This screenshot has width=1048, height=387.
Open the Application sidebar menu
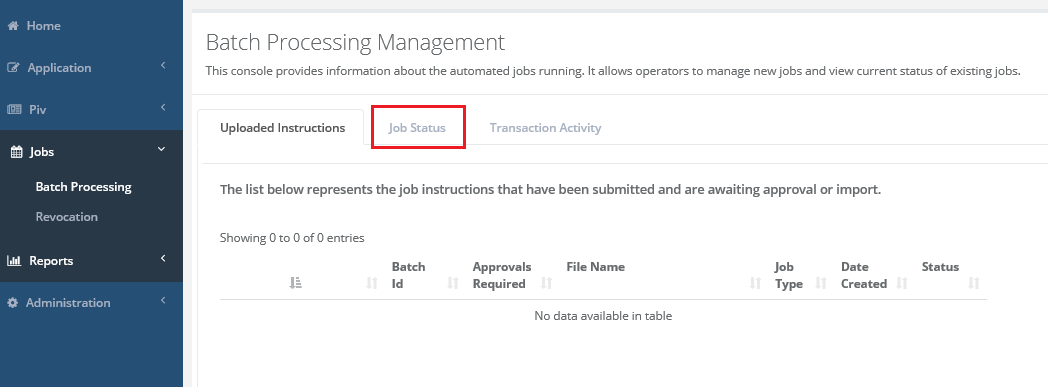pos(59,68)
